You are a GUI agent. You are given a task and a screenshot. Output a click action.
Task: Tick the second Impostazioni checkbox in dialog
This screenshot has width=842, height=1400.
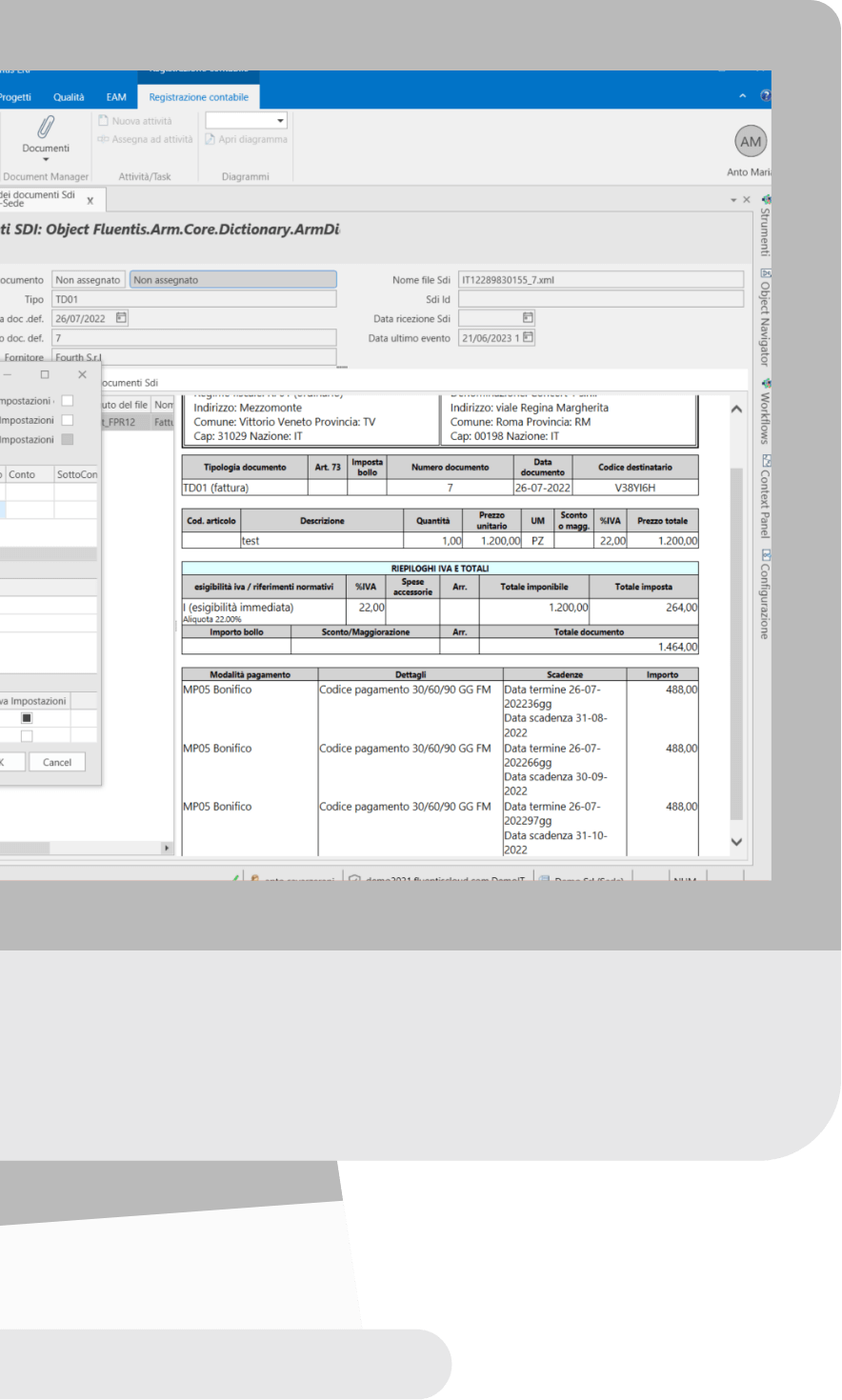pyautogui.click(x=67, y=420)
